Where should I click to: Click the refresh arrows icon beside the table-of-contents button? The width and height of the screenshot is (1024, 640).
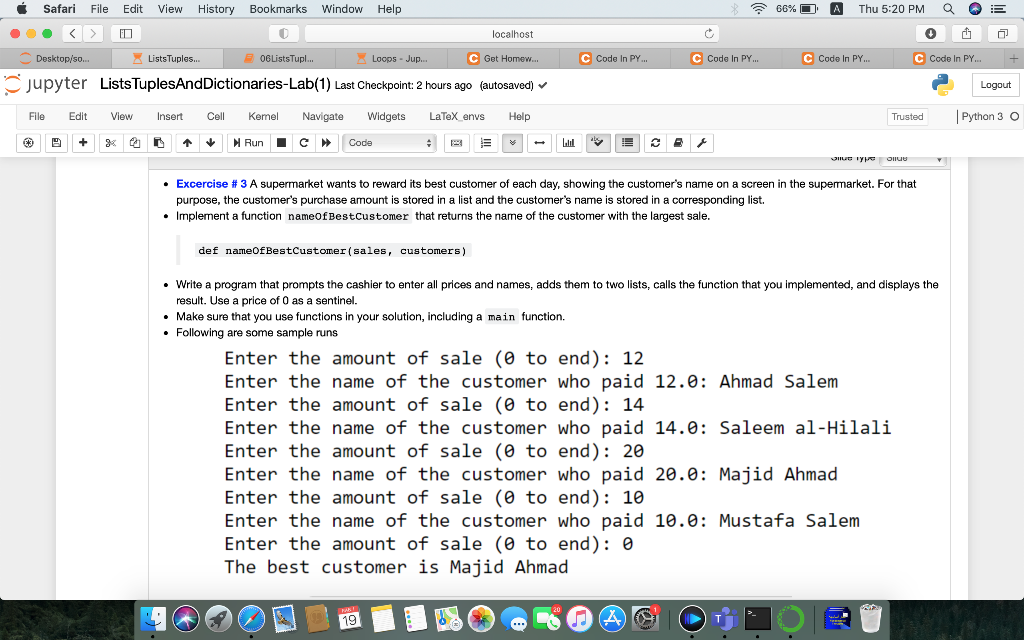[x=655, y=142]
